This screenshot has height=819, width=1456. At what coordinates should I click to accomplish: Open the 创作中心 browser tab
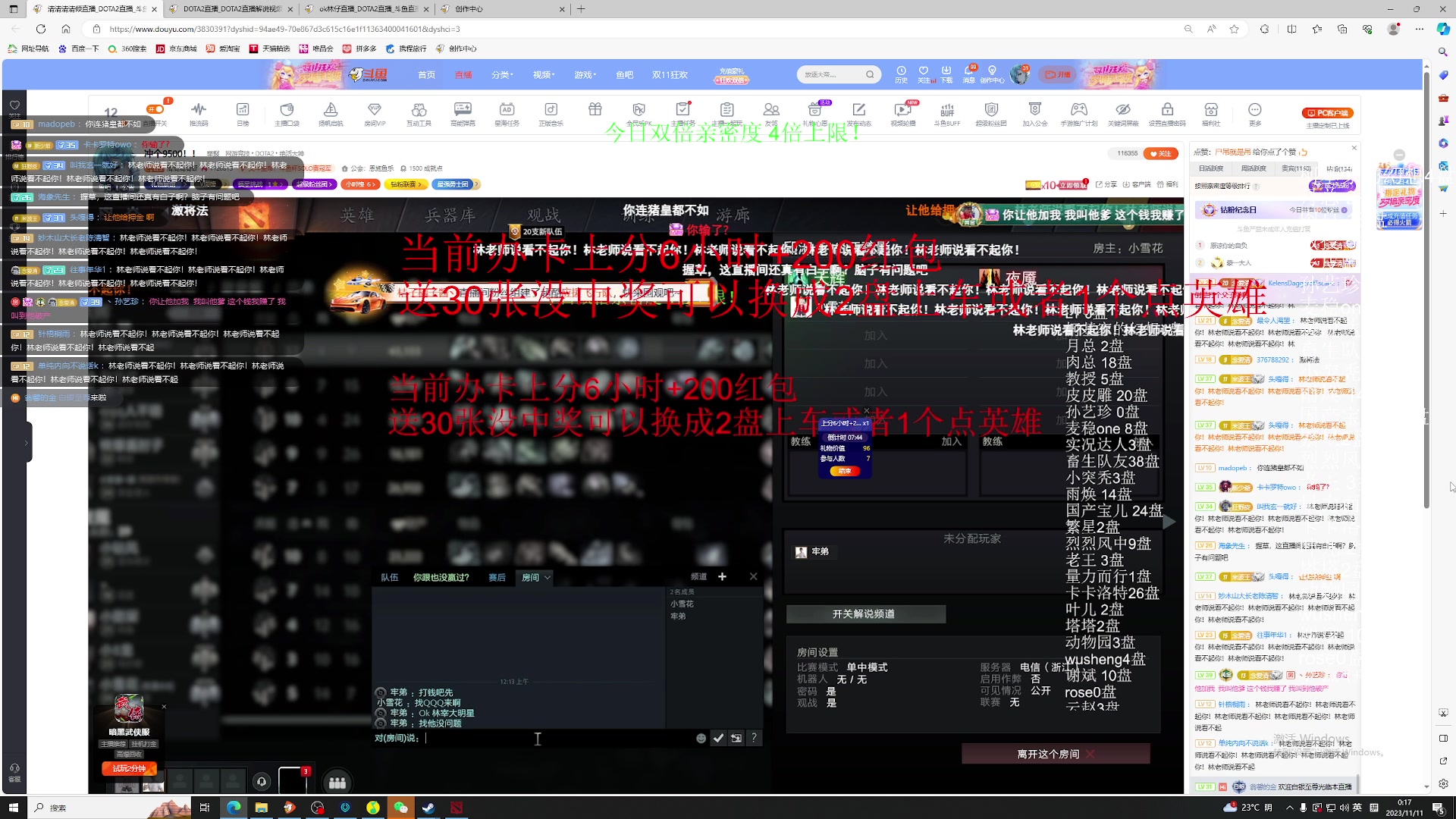coord(500,9)
